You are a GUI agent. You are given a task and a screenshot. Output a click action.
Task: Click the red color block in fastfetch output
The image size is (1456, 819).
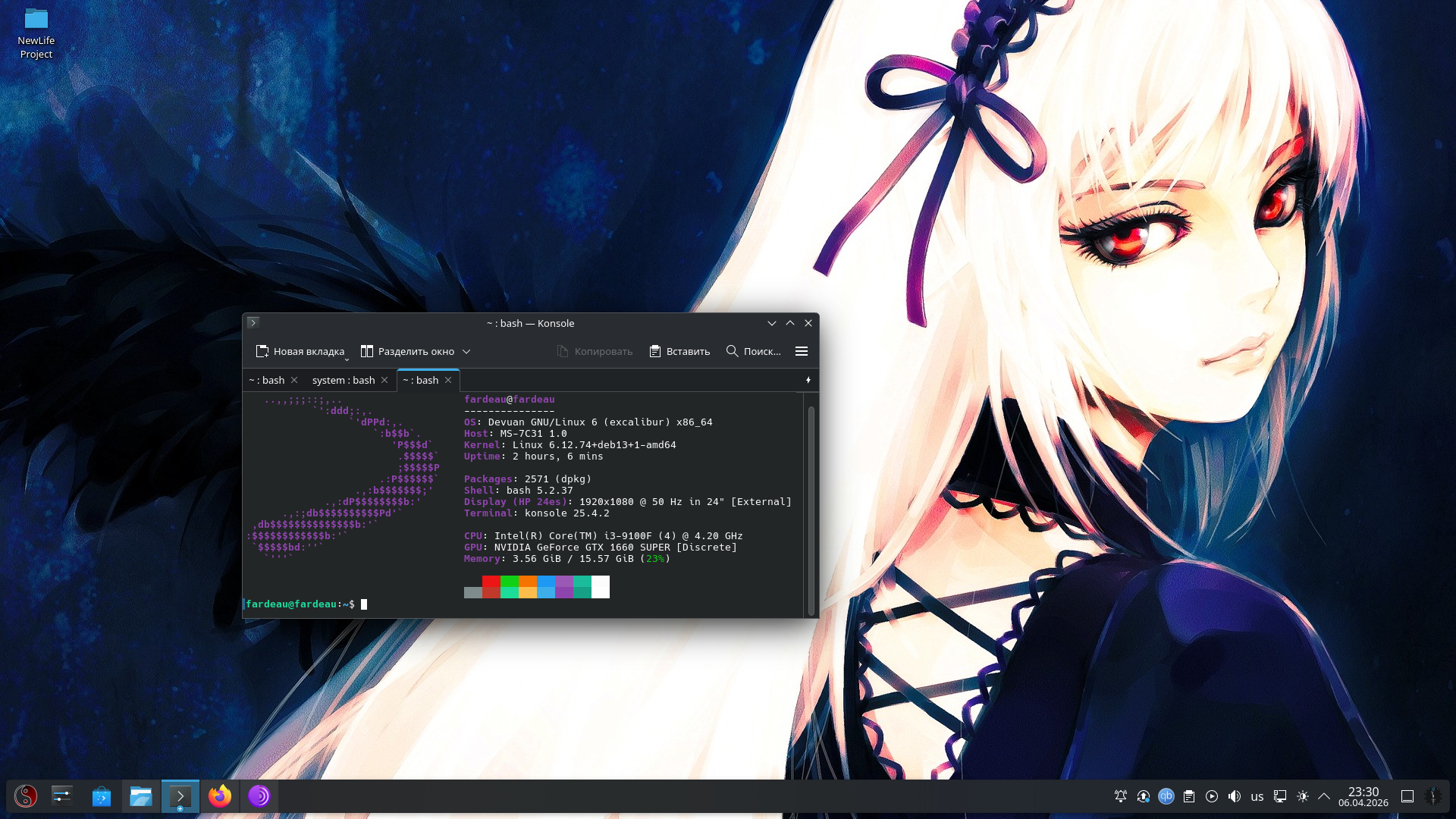491,582
